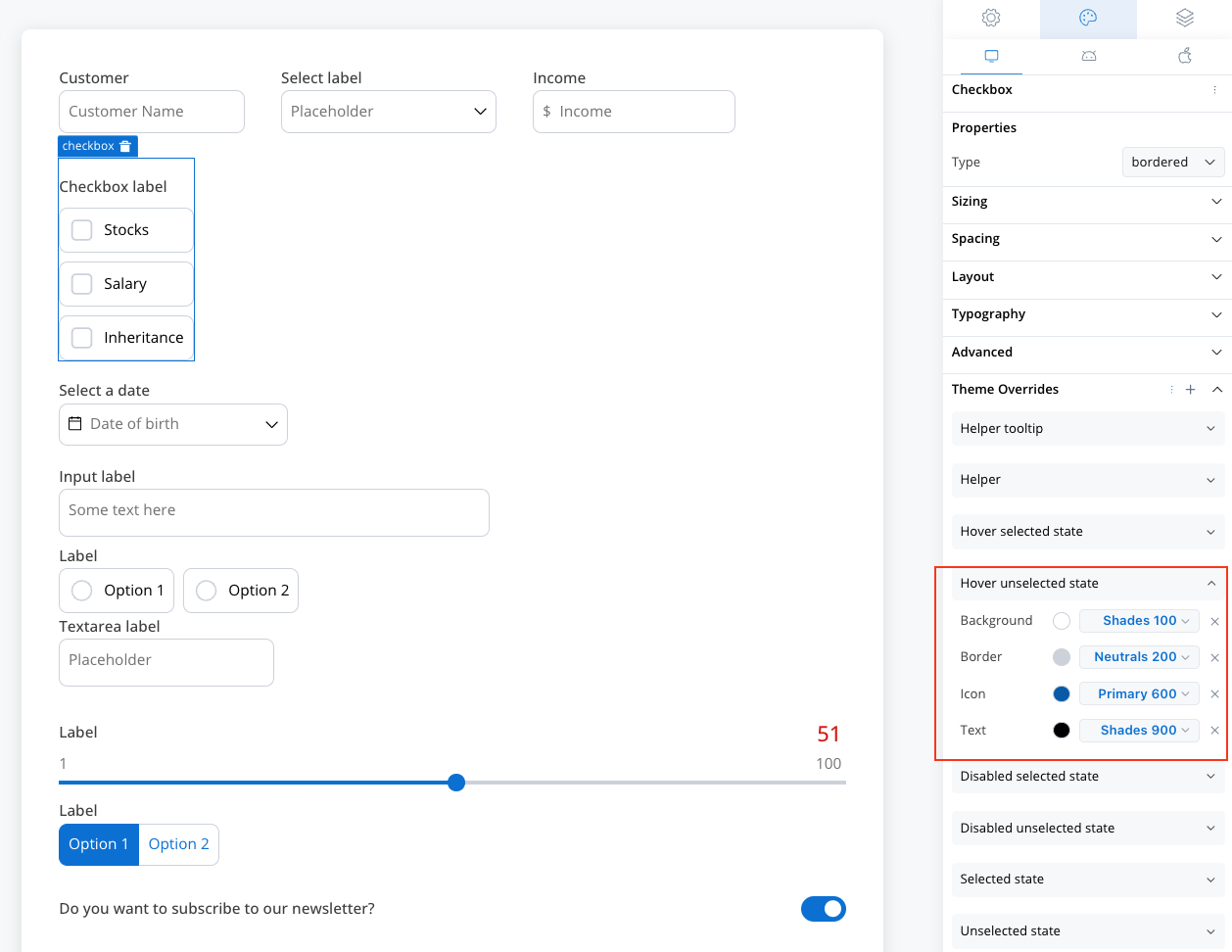
Task: Click the slider handle at 51
Action: click(456, 783)
